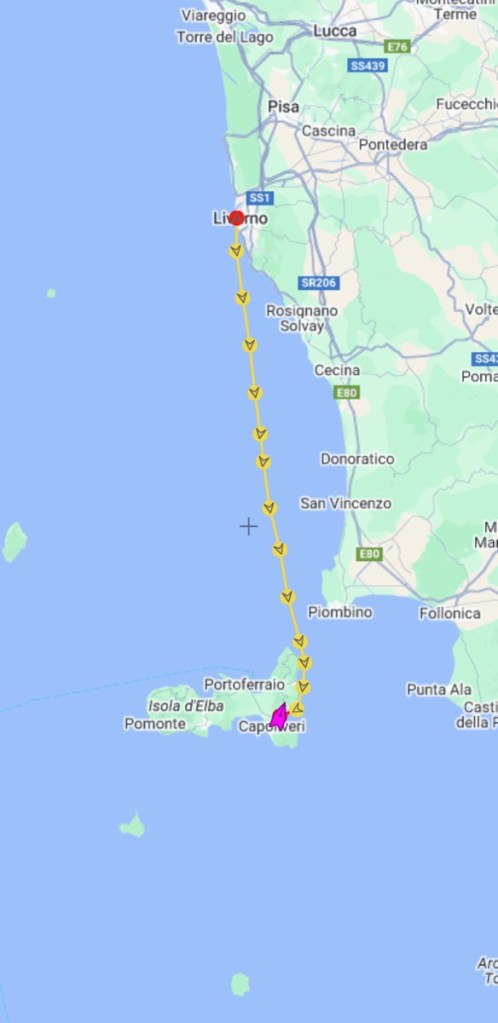Select the magenta ship icon near Capoliveri
This screenshot has width=498, height=1023.
pyautogui.click(x=279, y=716)
